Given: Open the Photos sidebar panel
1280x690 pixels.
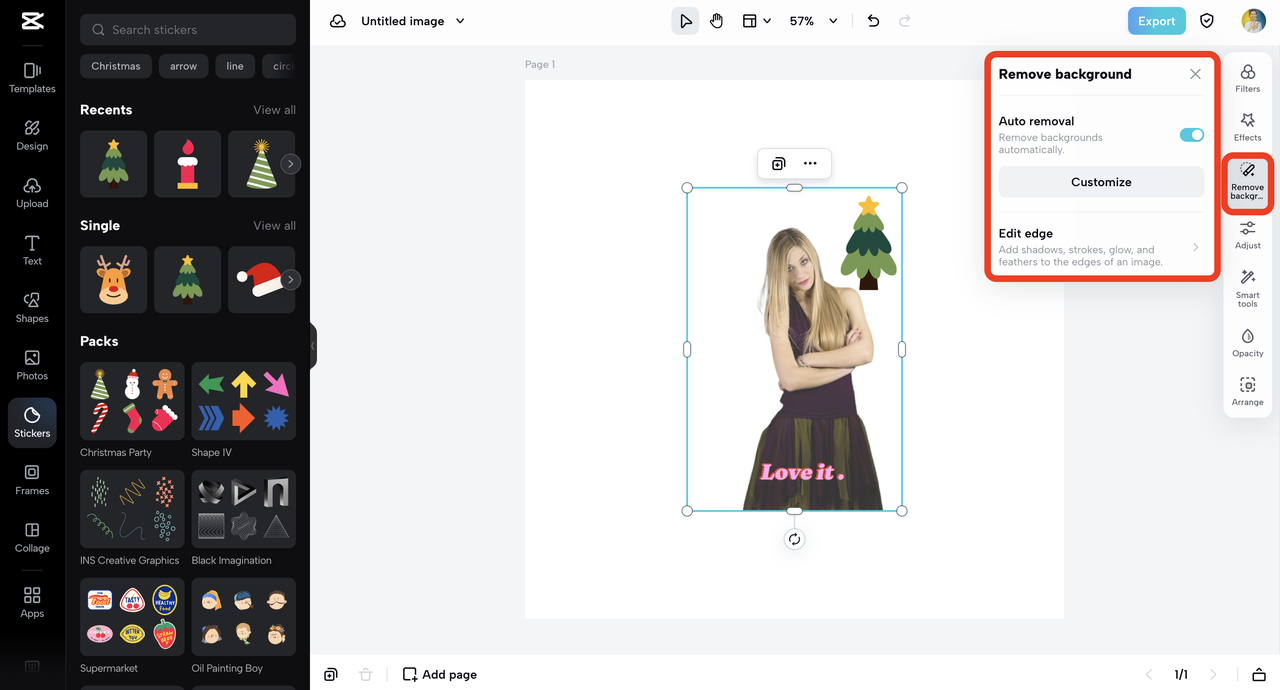Looking at the screenshot, I should 32,365.
